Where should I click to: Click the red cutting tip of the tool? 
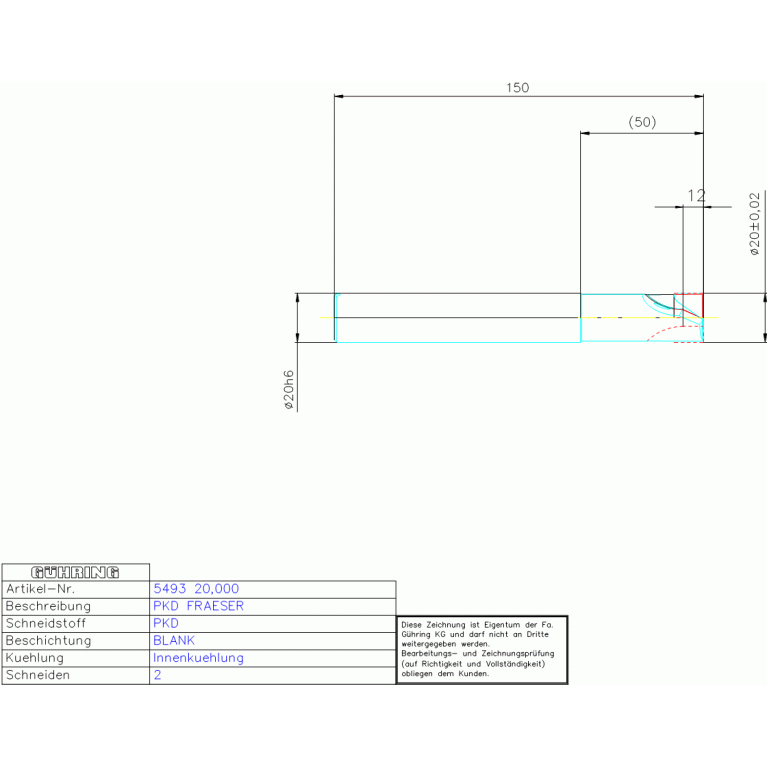(x=689, y=304)
